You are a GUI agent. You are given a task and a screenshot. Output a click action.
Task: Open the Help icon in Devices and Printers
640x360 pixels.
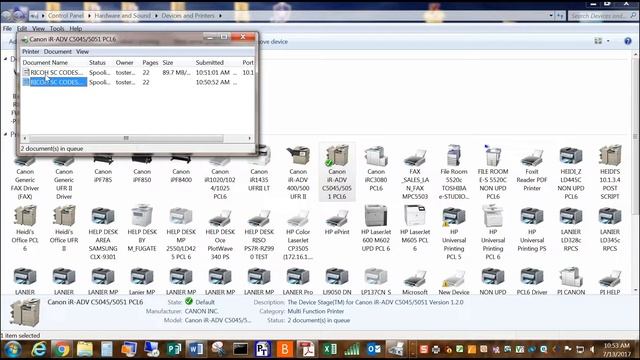click(x=628, y=41)
